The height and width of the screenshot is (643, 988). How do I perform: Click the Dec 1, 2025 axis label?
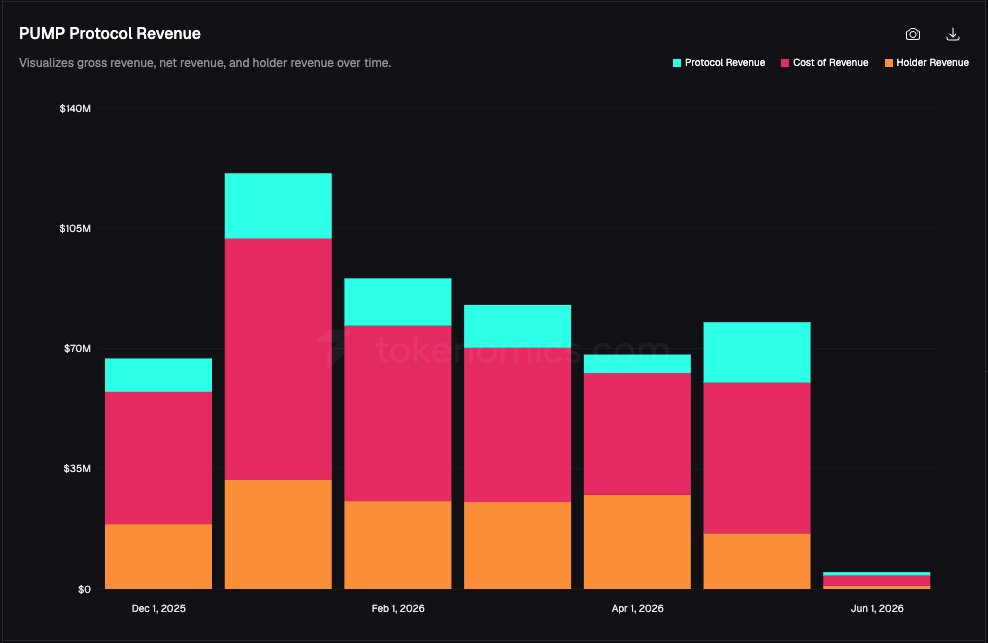click(x=158, y=608)
